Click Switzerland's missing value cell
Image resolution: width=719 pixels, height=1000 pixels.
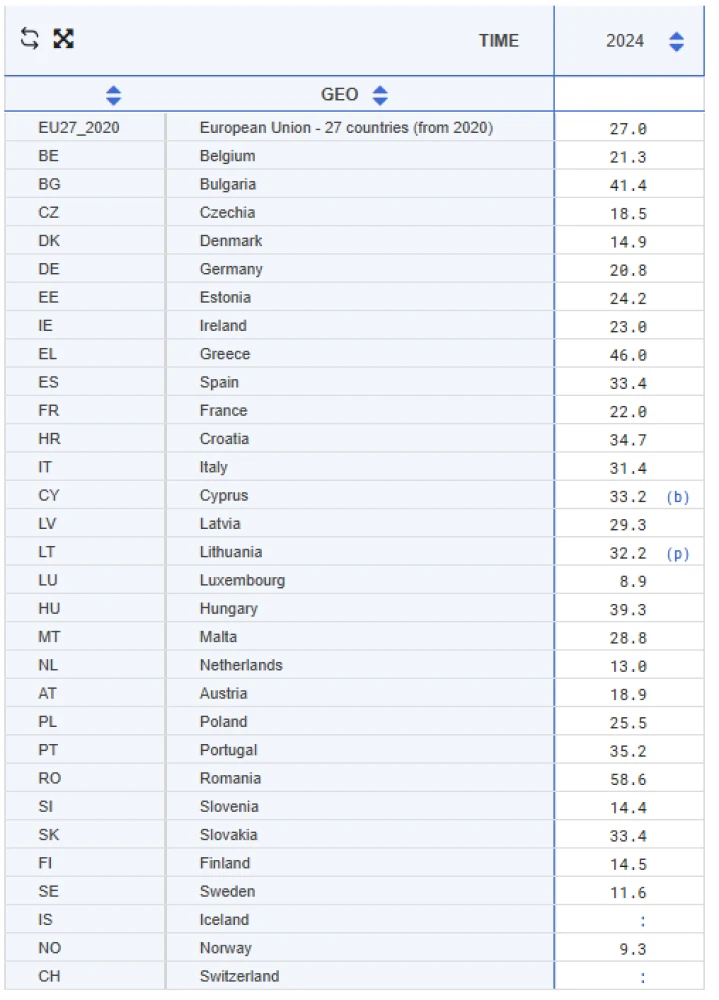point(642,977)
